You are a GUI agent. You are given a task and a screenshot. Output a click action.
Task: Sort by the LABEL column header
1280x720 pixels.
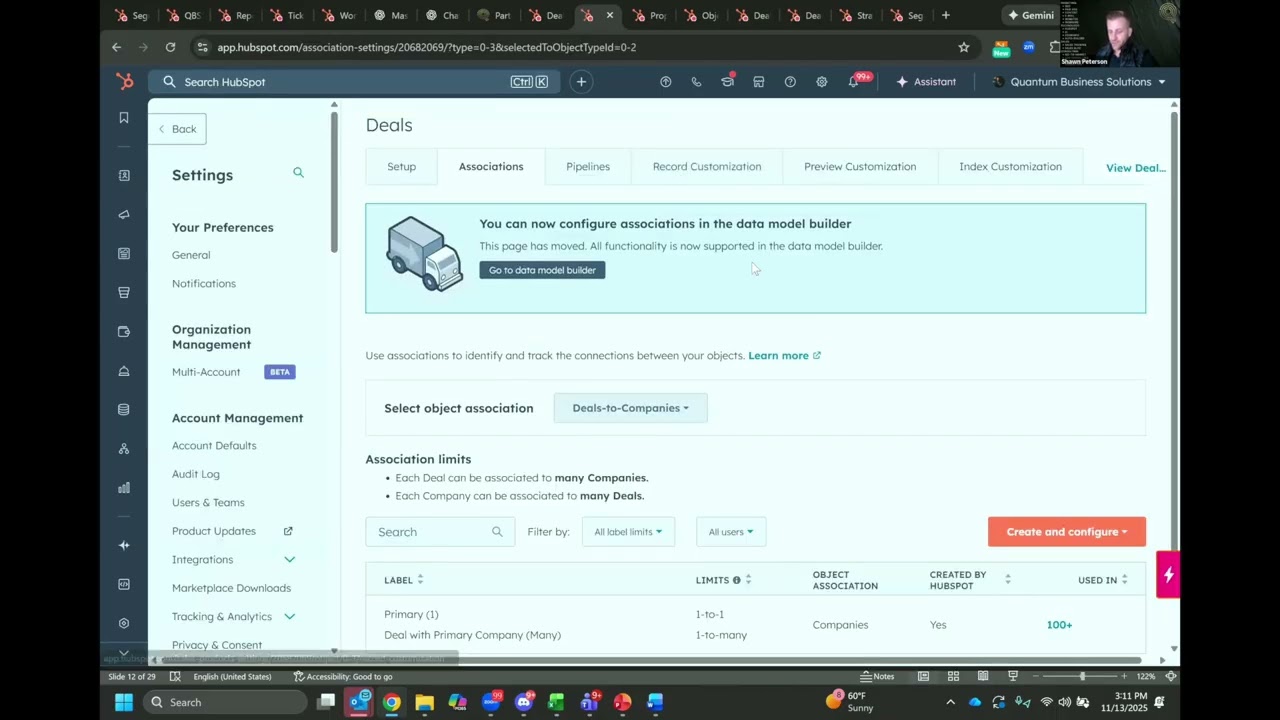pos(403,580)
